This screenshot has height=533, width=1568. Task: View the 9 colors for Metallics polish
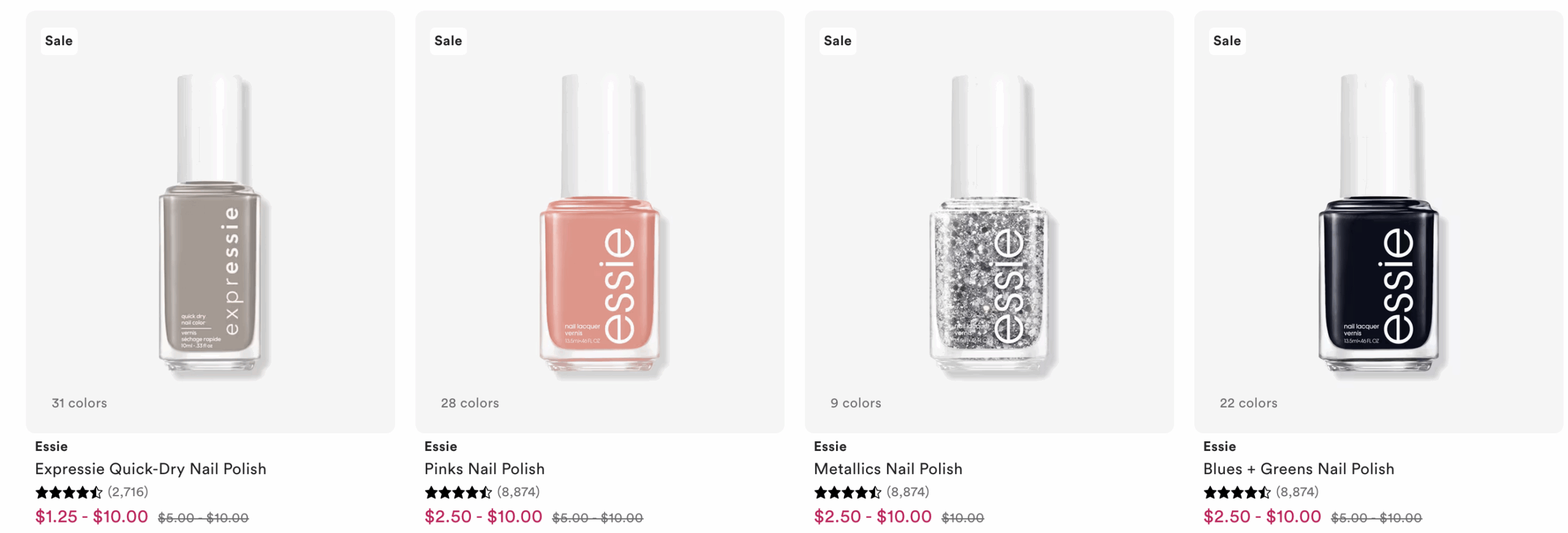[x=855, y=403]
